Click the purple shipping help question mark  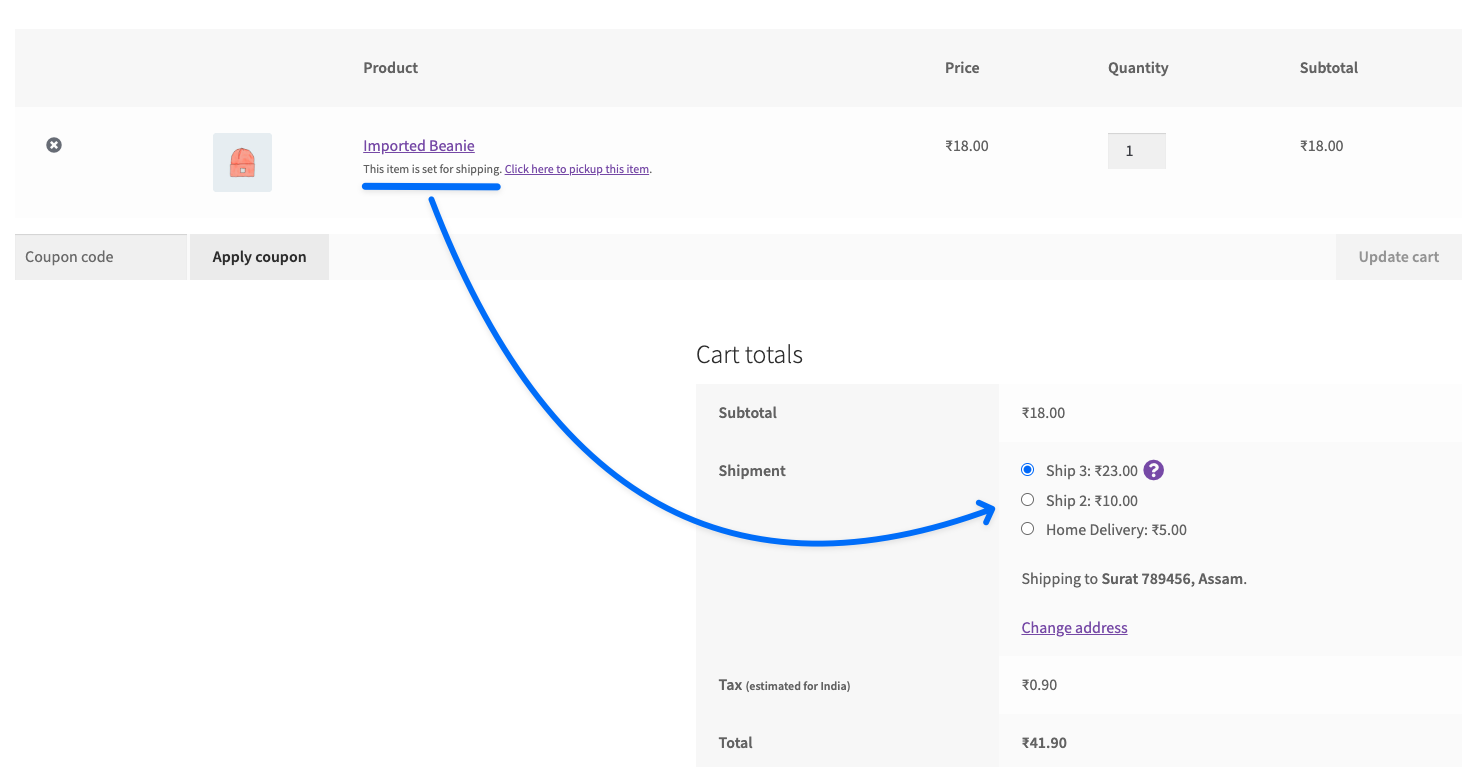click(x=1154, y=470)
